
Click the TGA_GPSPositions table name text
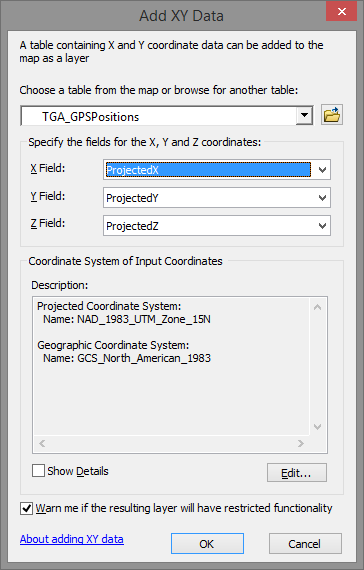tap(91, 117)
